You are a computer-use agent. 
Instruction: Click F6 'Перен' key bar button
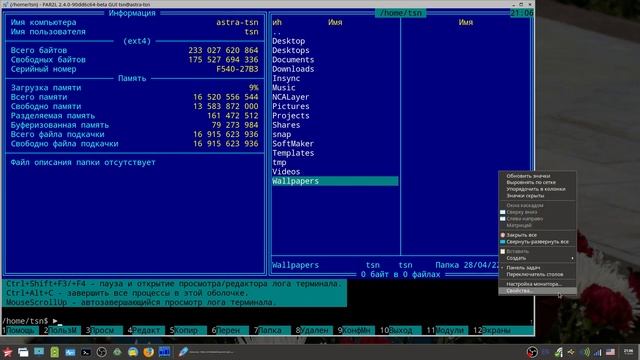tap(230, 330)
